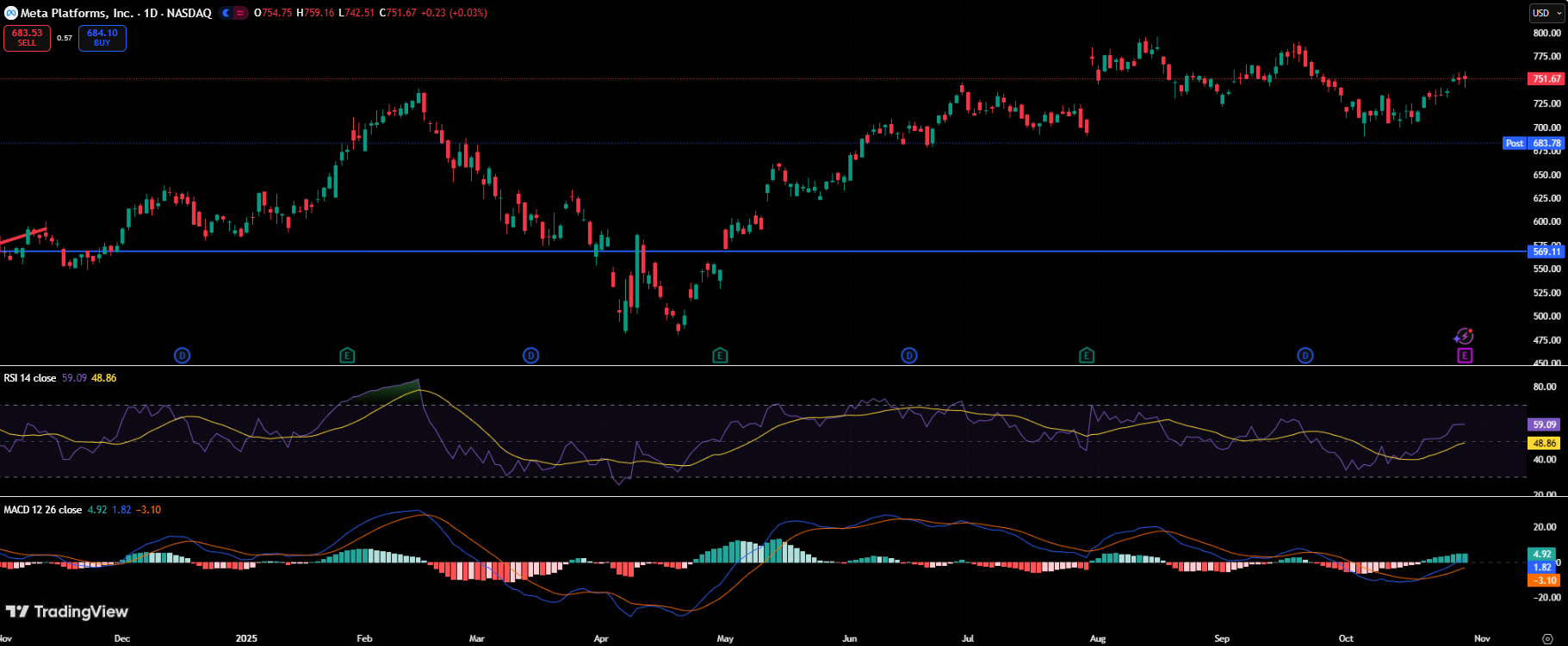Click the blue moon post-market session icon

pyautogui.click(x=226, y=13)
